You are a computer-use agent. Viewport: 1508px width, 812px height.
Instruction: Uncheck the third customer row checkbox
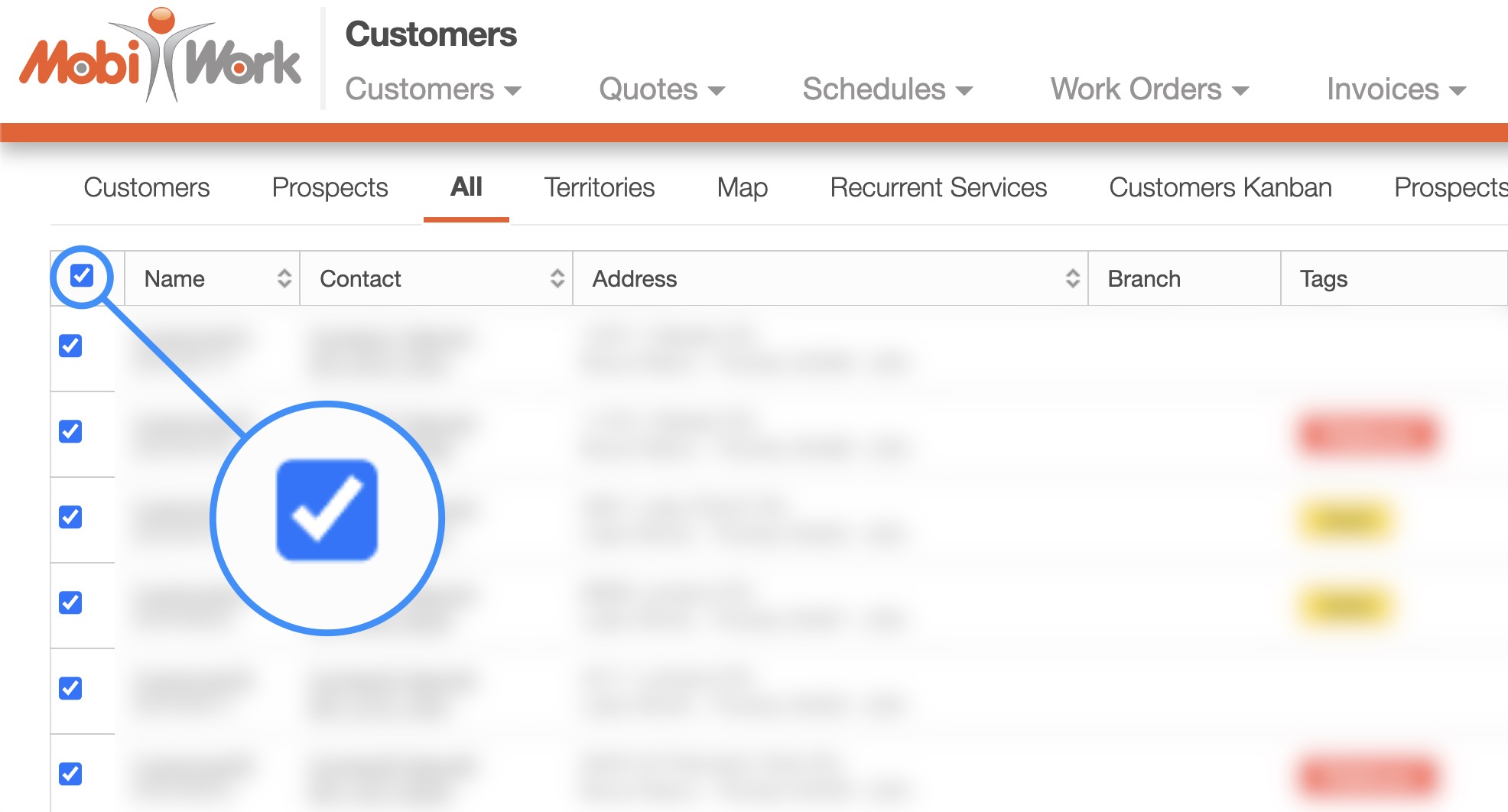[70, 517]
